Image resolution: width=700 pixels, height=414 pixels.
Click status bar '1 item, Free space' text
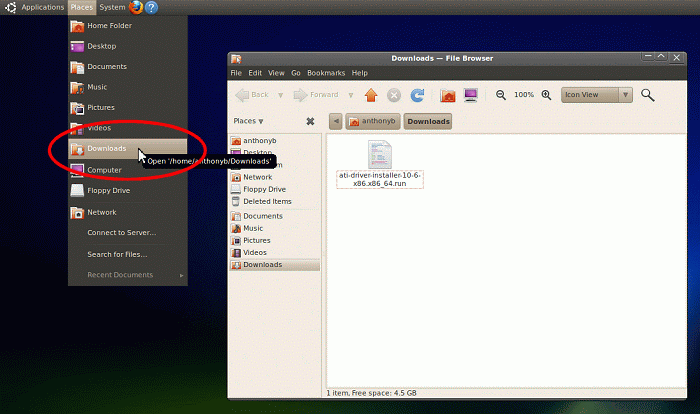pyautogui.click(x=371, y=393)
